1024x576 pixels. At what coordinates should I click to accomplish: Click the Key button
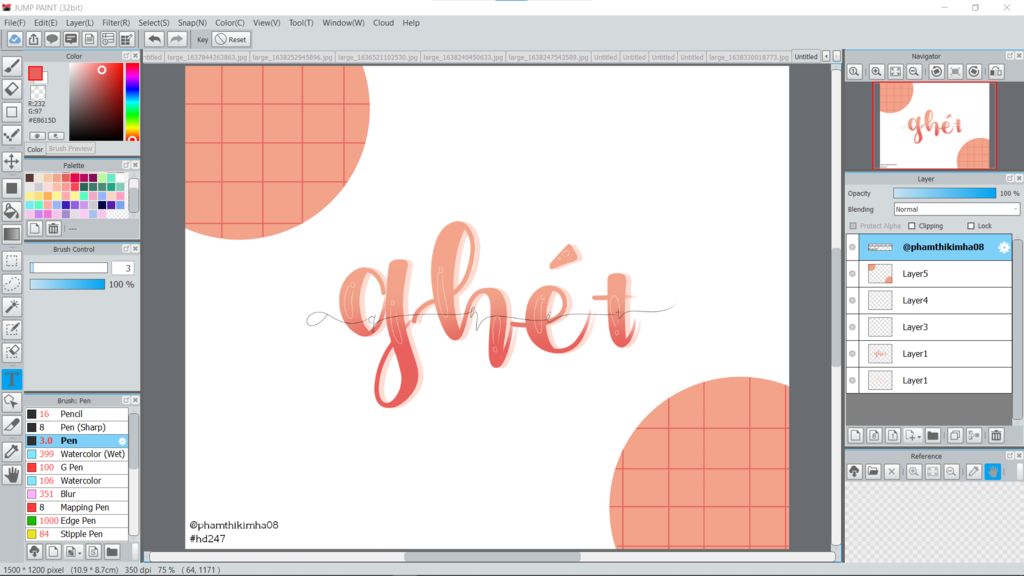coord(202,39)
